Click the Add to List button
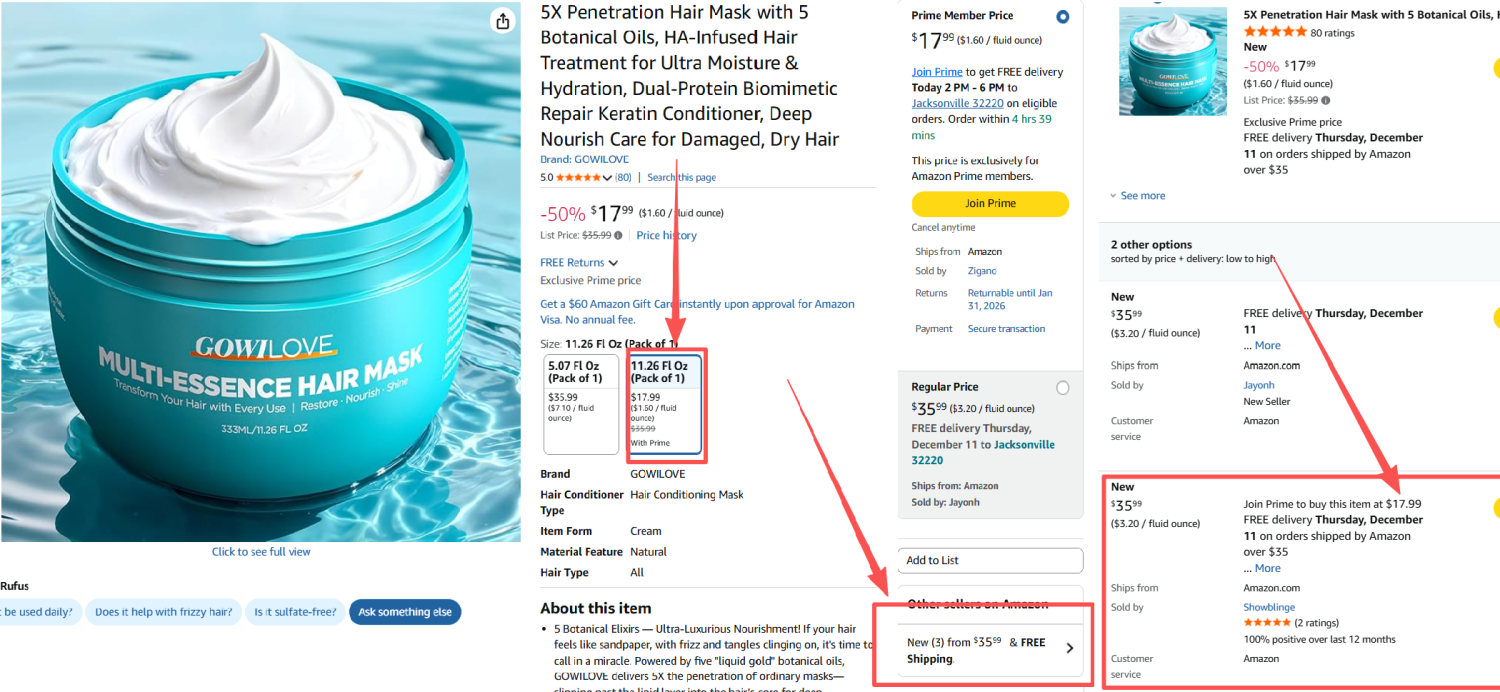 click(990, 560)
